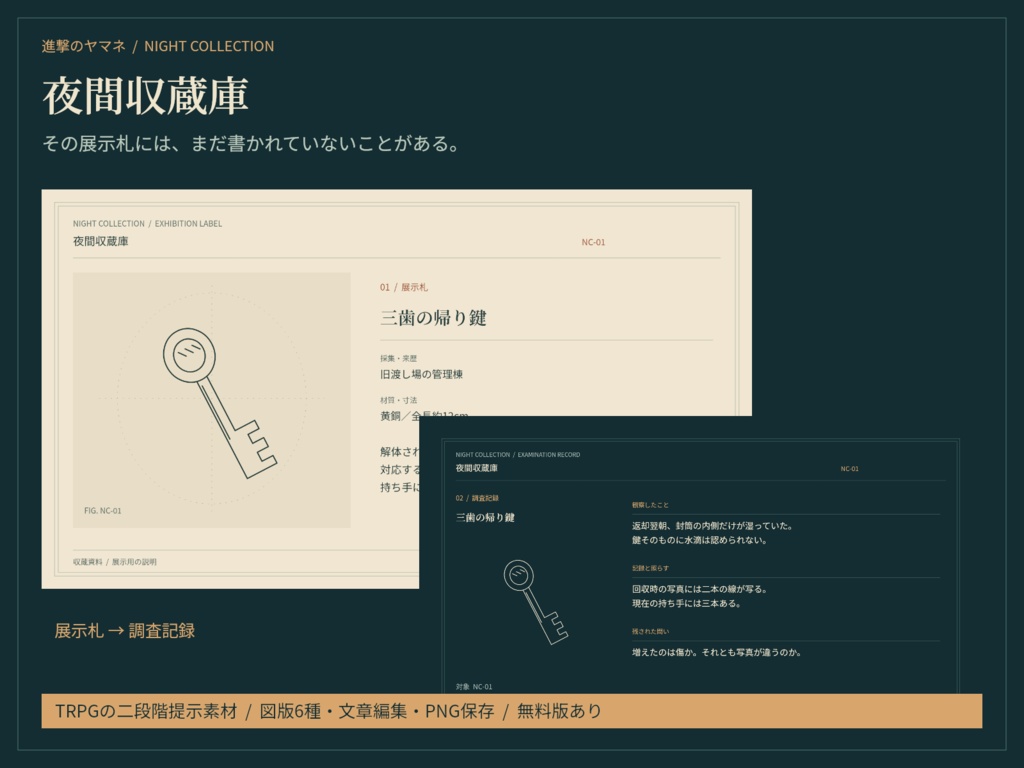Click the '01 / 展示札' section label
Viewport: 1024px width, 768px height.
404,287
